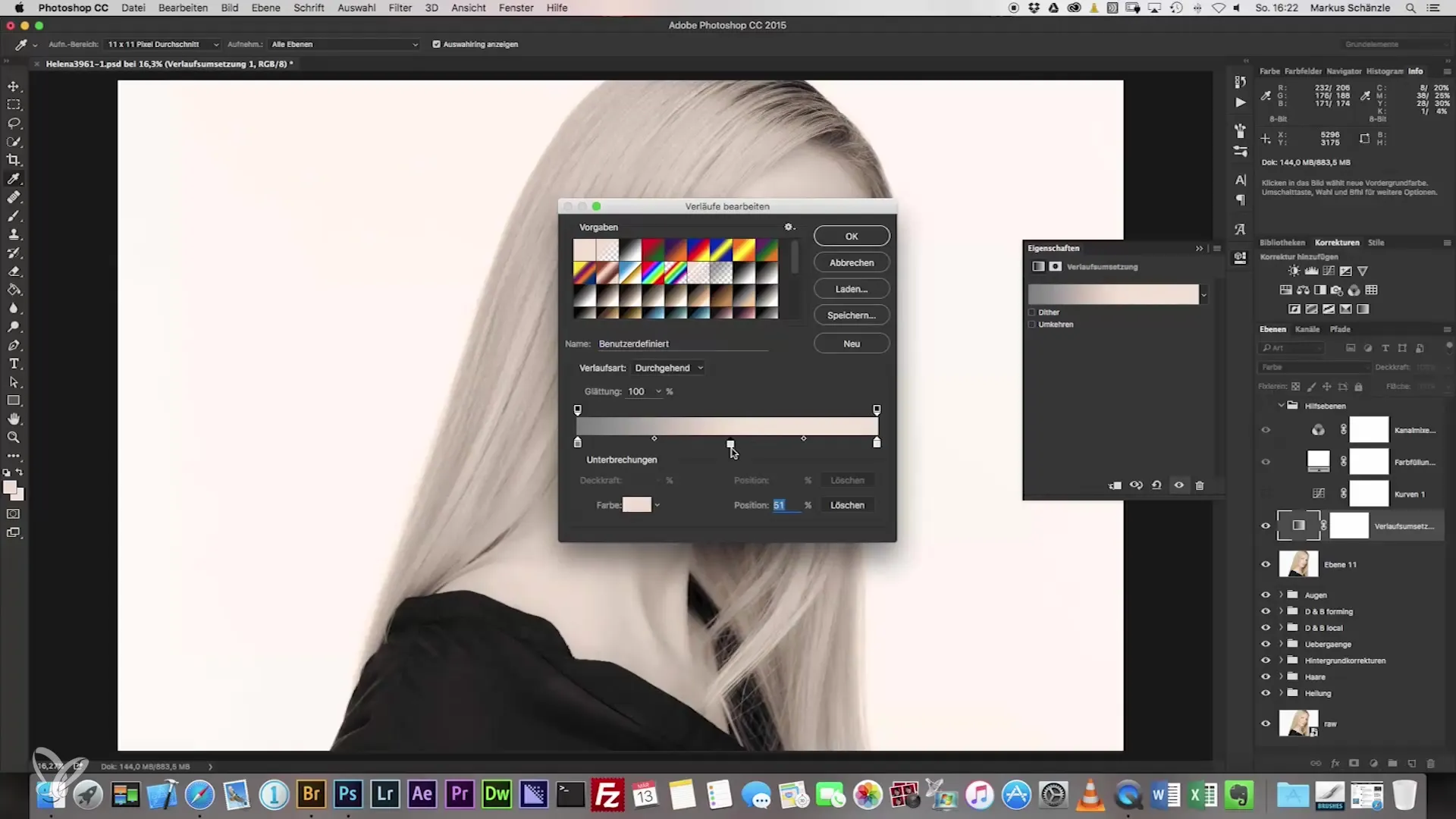Open the Verlaufsart dropdown
1456x819 pixels.
click(x=669, y=368)
